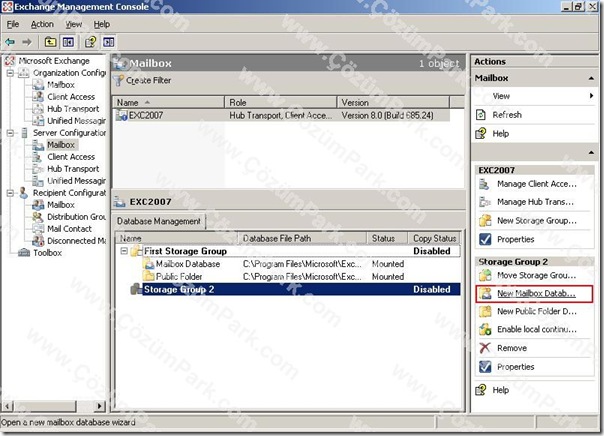The width and height of the screenshot is (604, 436).
Task: Open the Help menu
Action: 102,24
